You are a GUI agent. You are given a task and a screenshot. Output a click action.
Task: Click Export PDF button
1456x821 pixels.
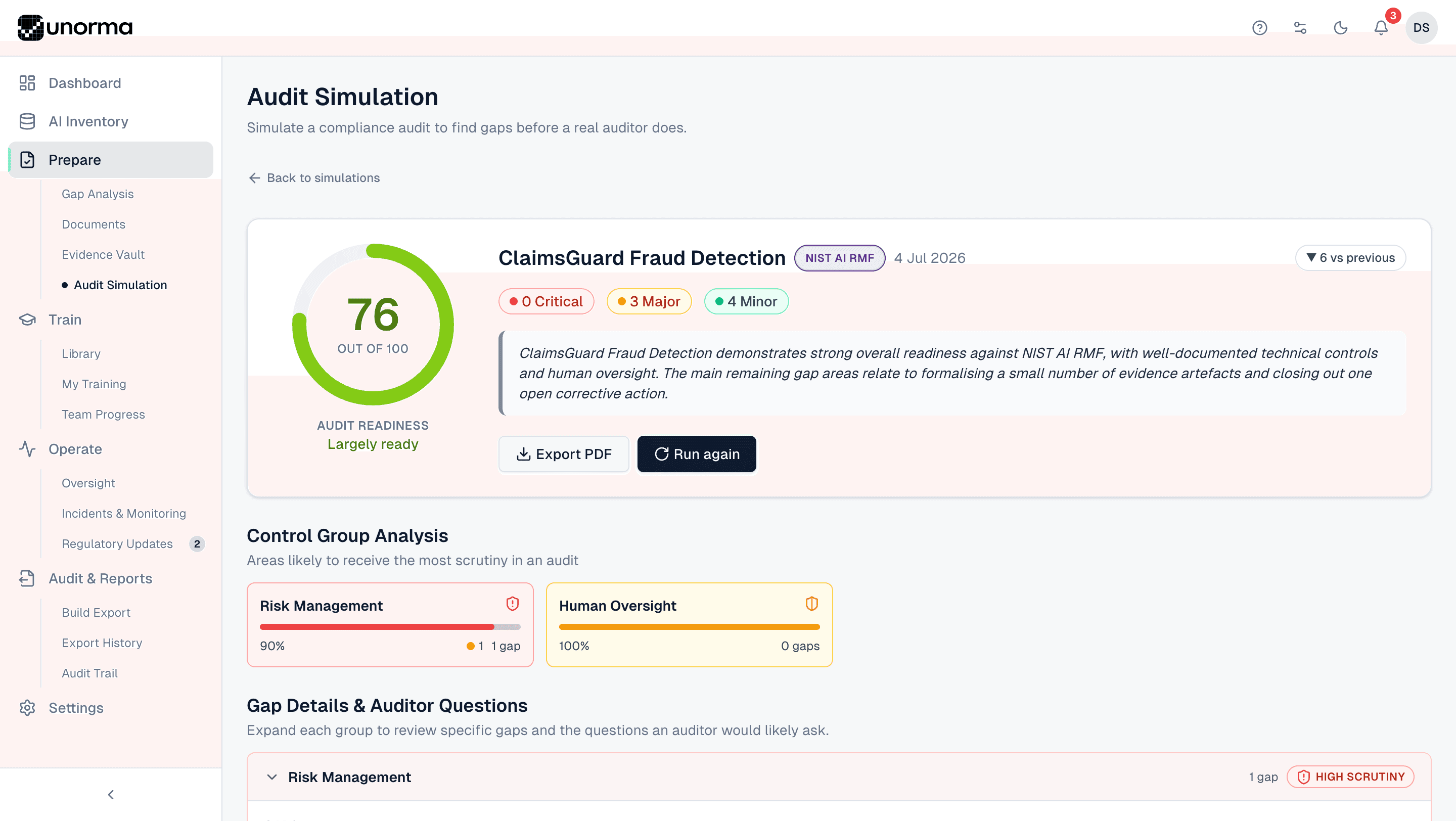tap(564, 454)
